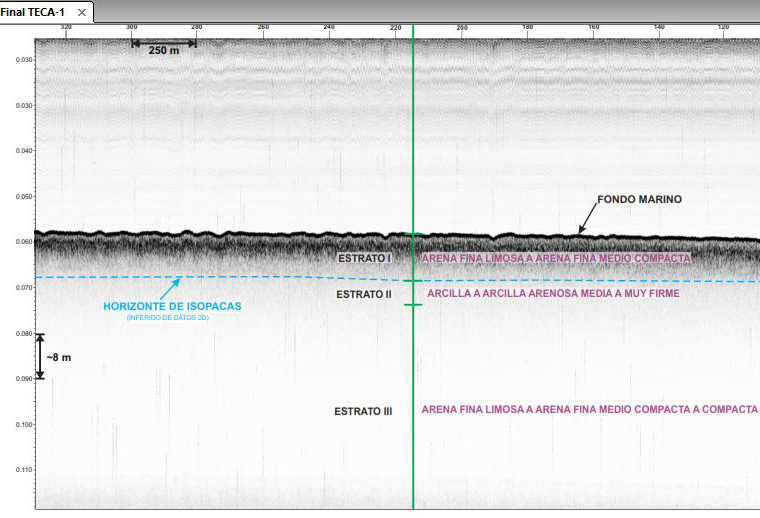The image size is (760, 518).
Task: Click the 260 tick on horizontal axis
Action: pyautogui.click(x=263, y=27)
